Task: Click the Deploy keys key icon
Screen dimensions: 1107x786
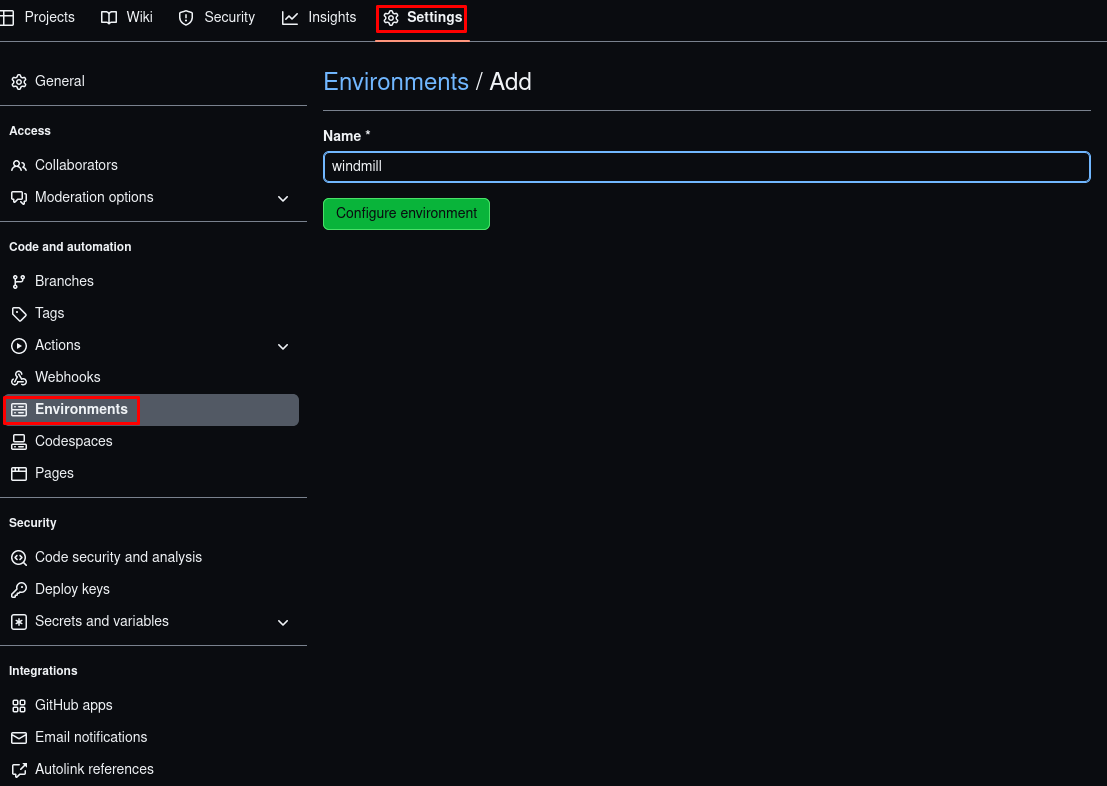Action: point(19,590)
